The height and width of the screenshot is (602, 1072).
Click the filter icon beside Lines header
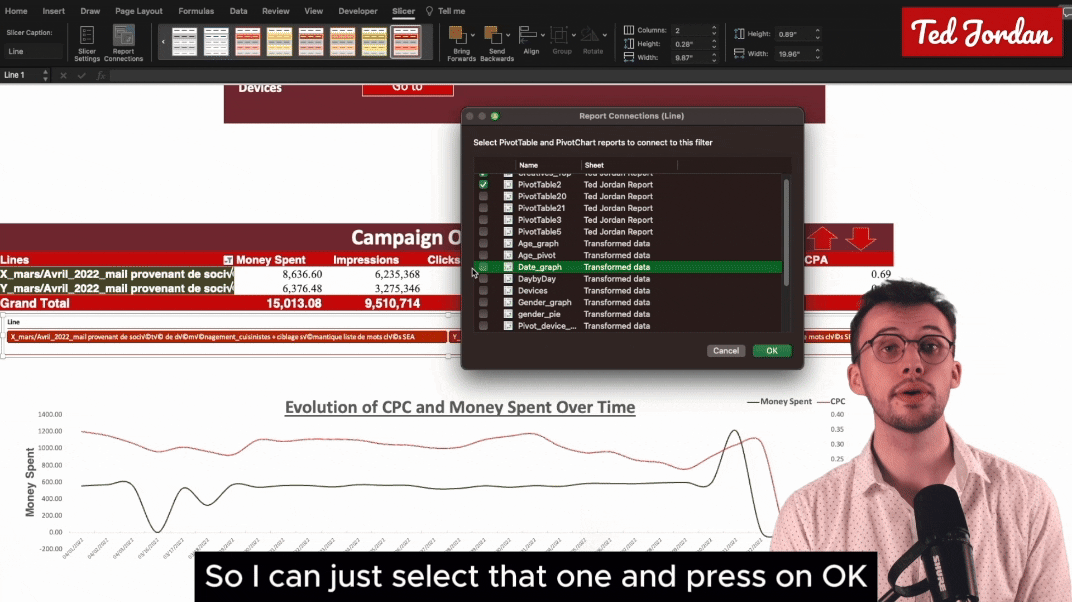coord(227,260)
